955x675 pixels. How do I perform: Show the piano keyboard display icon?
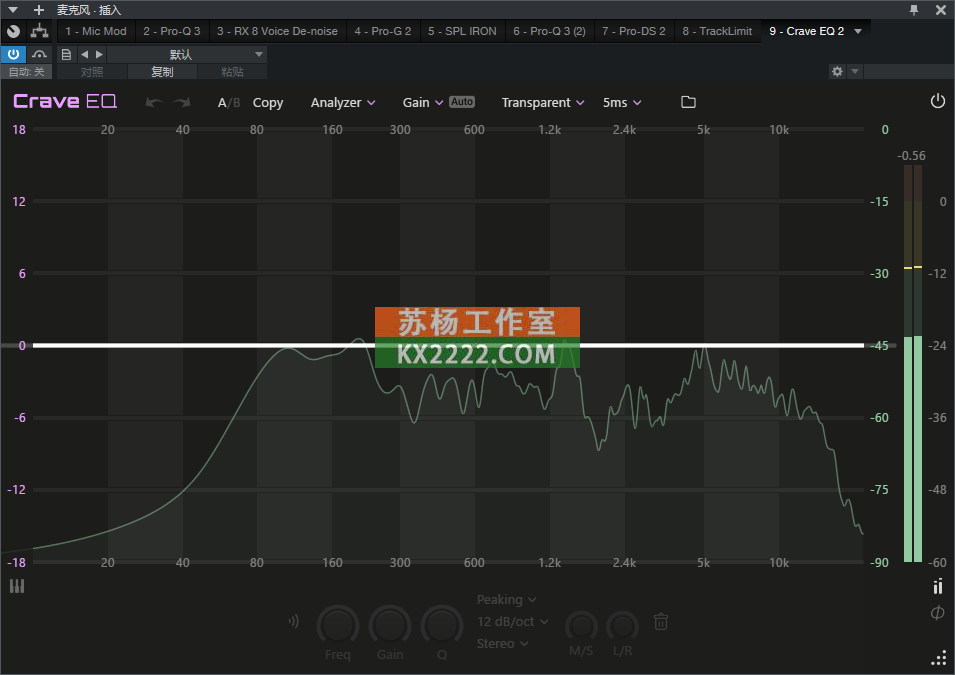coord(17,586)
